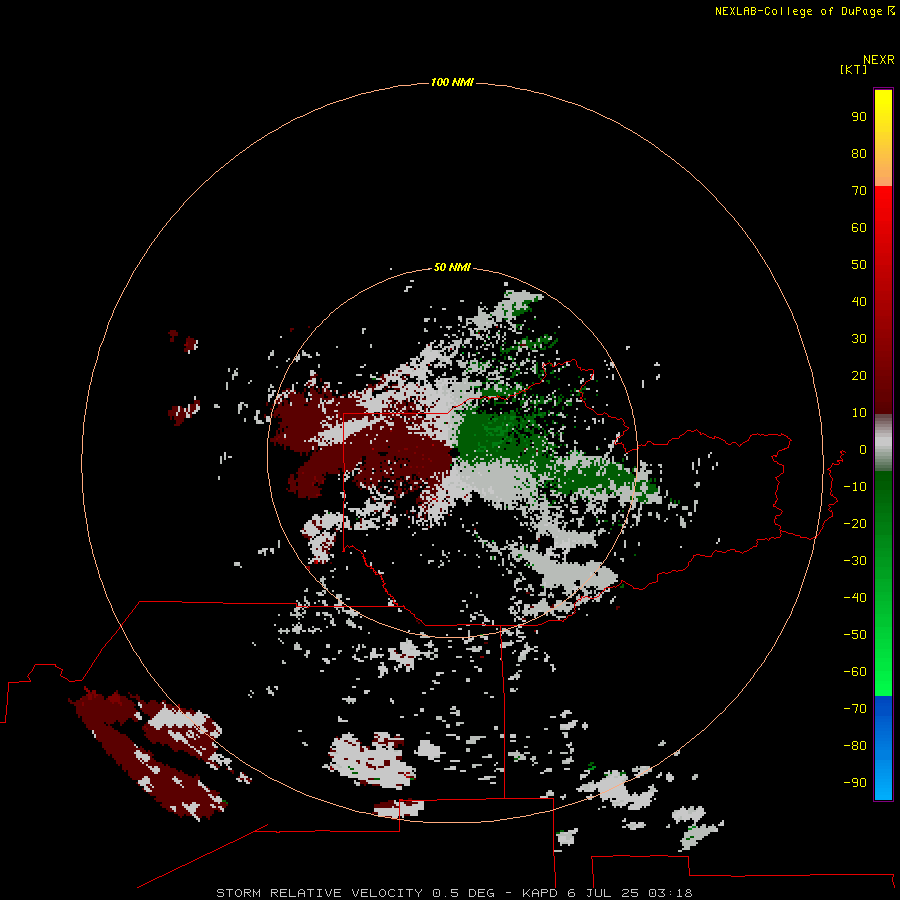Click the KT units label above colorbar

coord(854,69)
